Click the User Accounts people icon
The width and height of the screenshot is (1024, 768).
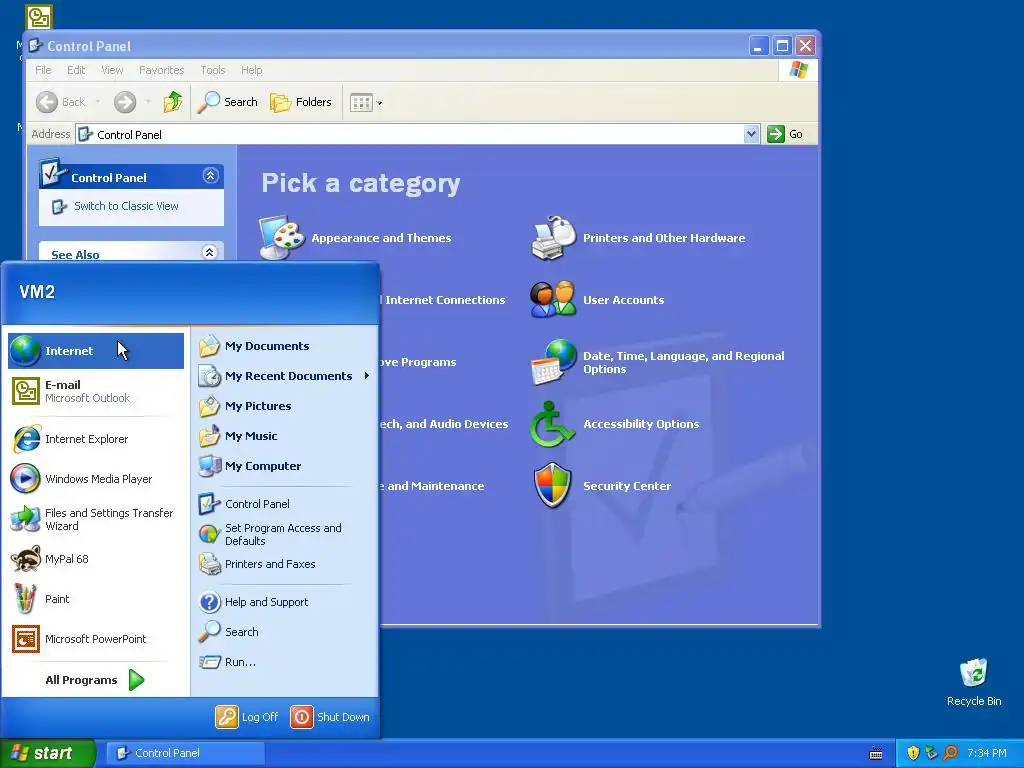pyautogui.click(x=552, y=299)
